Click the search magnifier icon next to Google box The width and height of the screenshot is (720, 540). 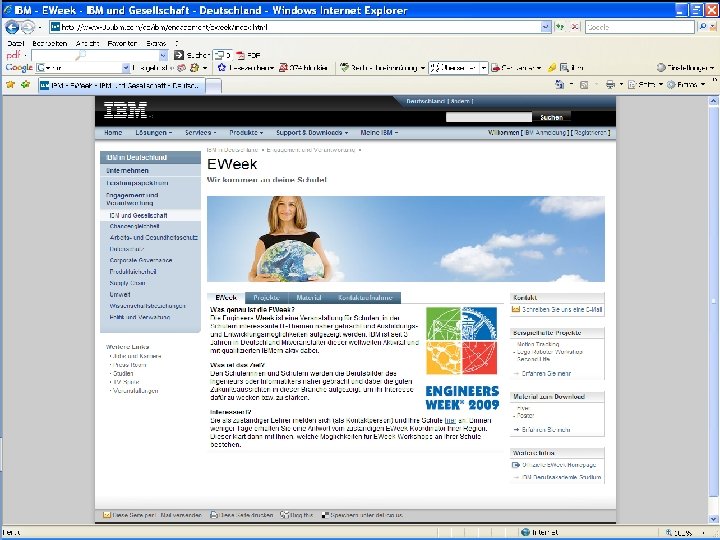[703, 27]
